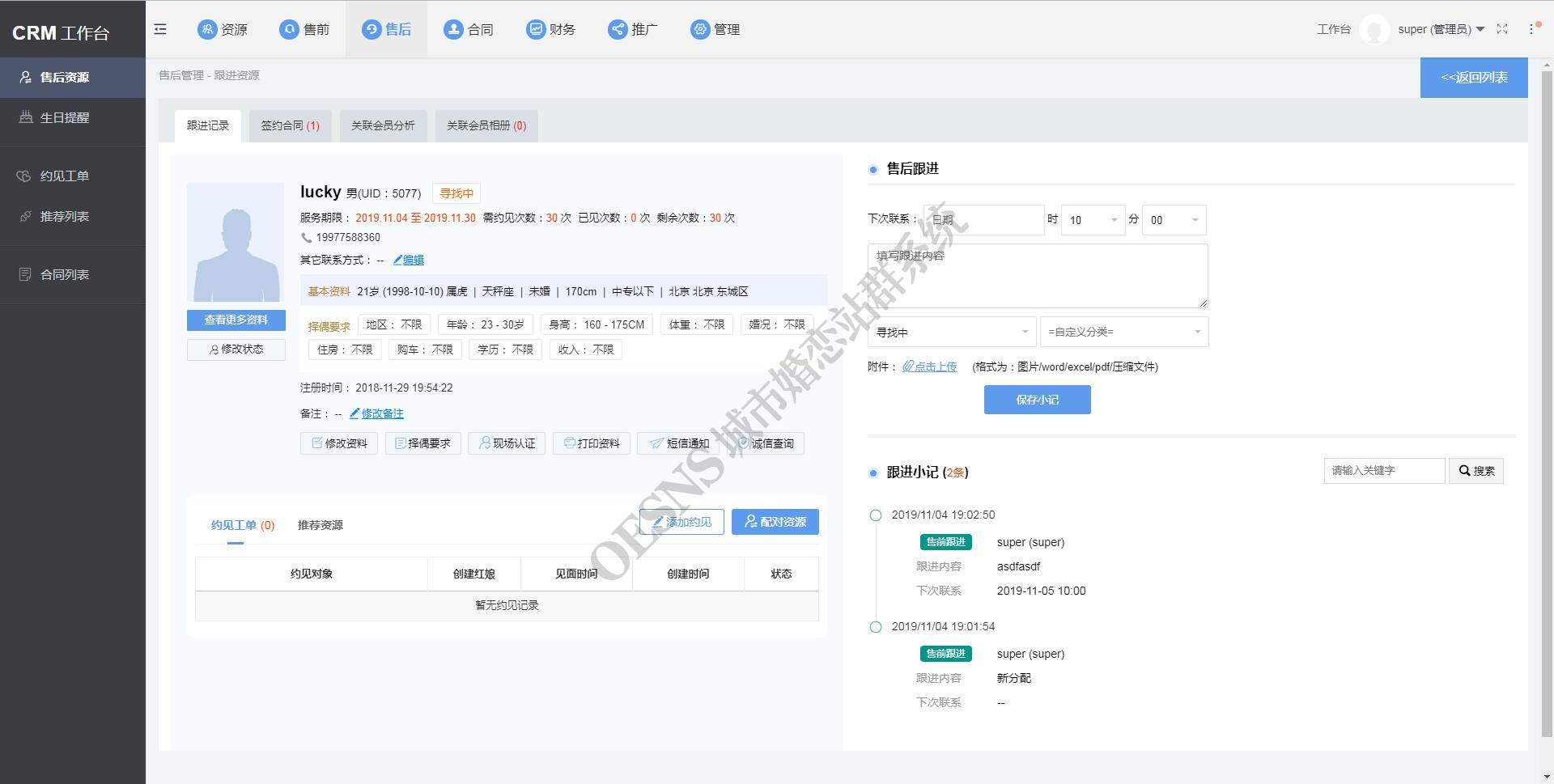Viewport: 1554px width, 784px height.
Task: Click the 工作台 link in the header
Action: (x=1333, y=29)
